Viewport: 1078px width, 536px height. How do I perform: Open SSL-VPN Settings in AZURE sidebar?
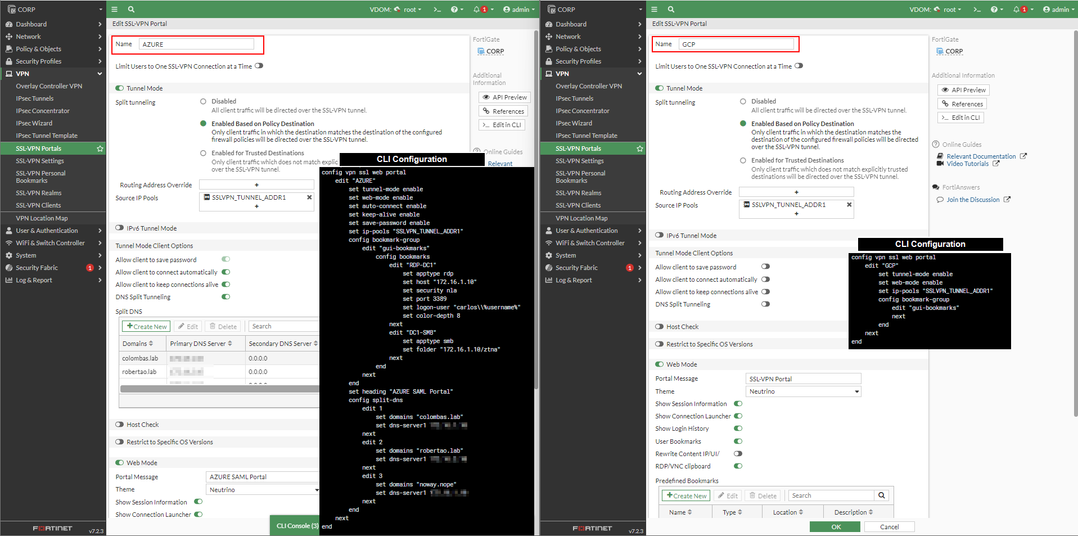pyautogui.click(x=40, y=161)
